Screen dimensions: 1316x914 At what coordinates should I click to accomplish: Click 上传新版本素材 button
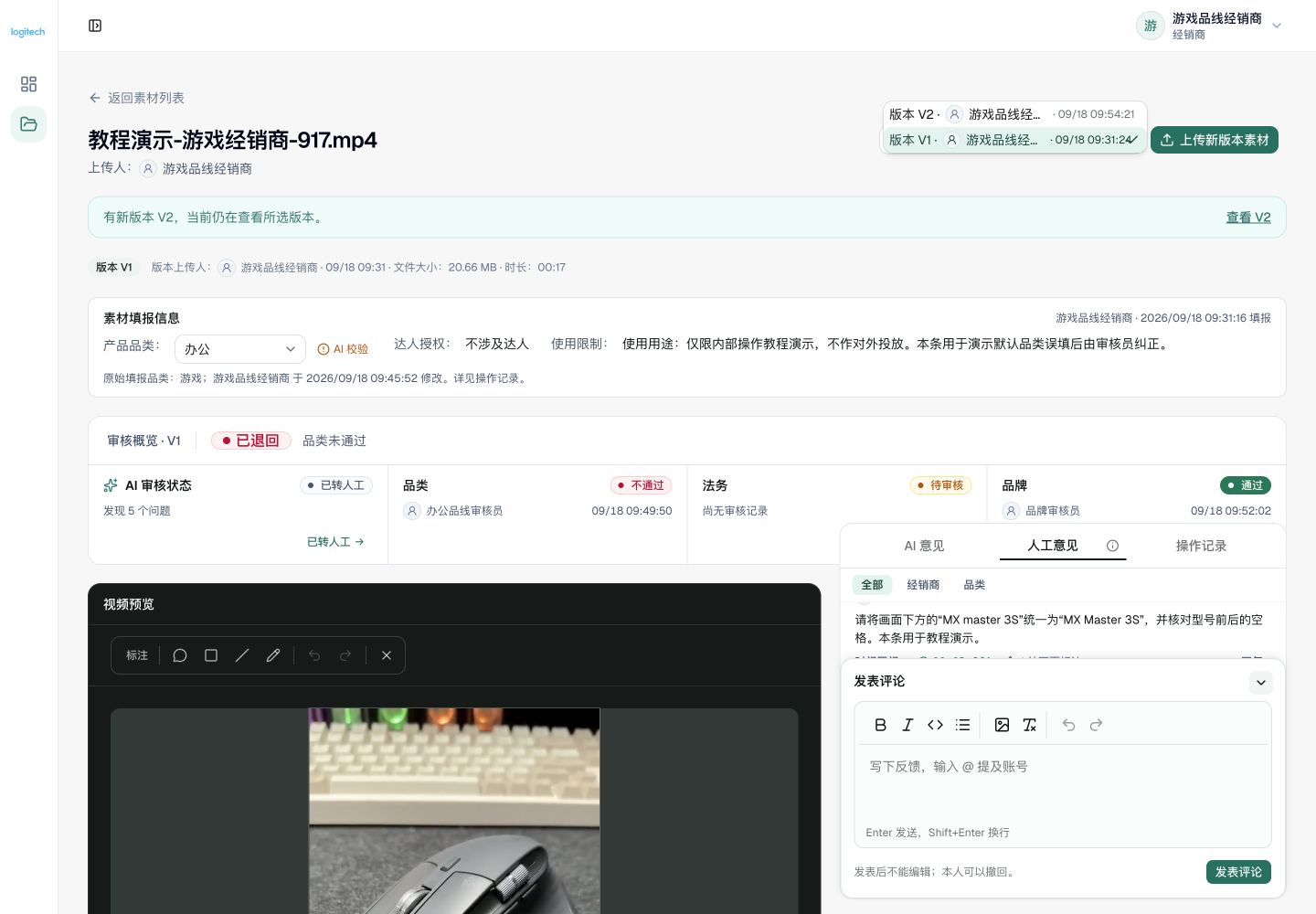tap(1214, 140)
